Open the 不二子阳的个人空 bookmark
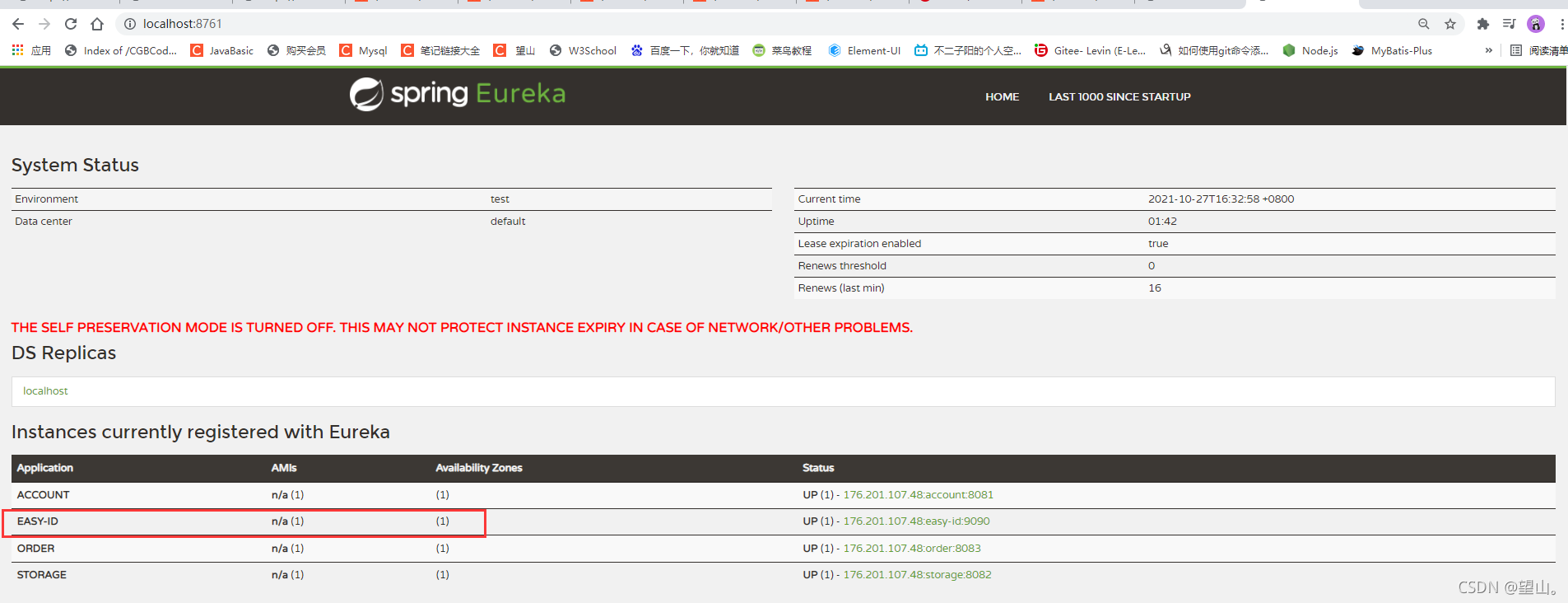Image resolution: width=1568 pixels, height=603 pixels. tap(968, 50)
